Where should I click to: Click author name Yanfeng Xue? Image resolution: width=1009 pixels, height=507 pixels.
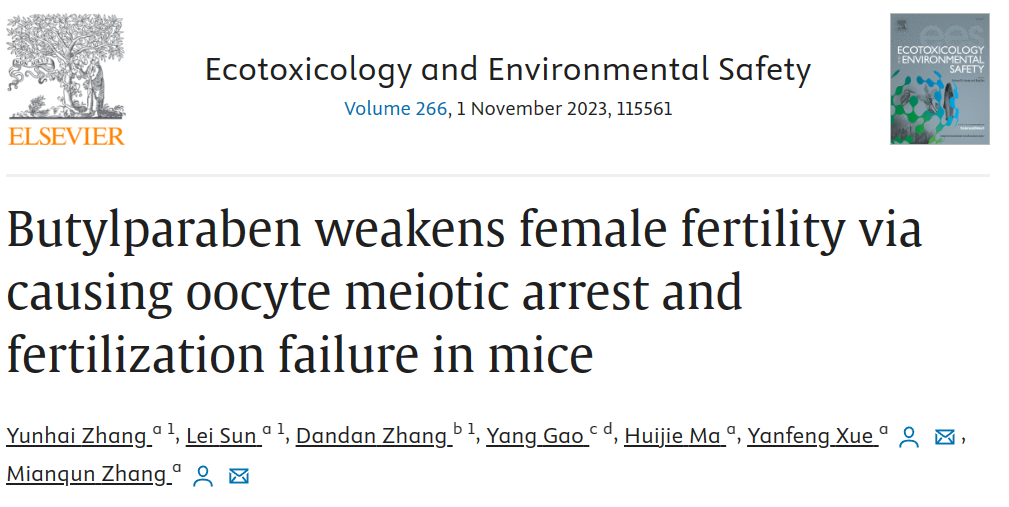pos(811,436)
